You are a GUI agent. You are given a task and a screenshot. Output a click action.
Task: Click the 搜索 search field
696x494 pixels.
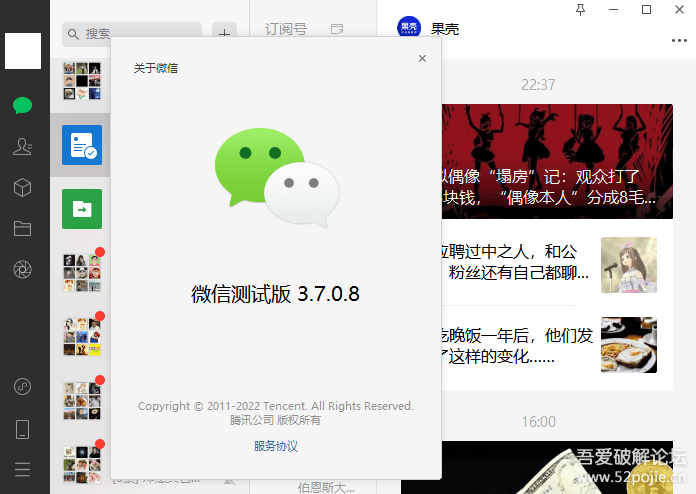[x=132, y=34]
